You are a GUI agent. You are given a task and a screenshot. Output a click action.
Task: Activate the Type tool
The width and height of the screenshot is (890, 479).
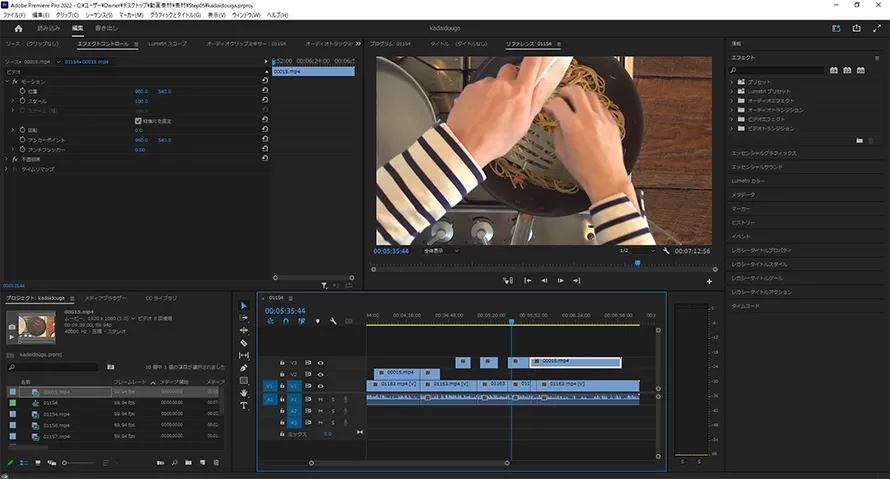click(x=244, y=405)
